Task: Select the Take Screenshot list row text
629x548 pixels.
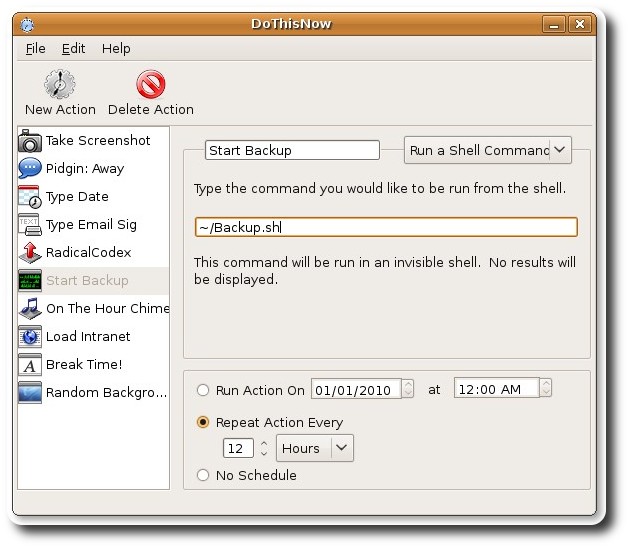Action: (x=98, y=140)
